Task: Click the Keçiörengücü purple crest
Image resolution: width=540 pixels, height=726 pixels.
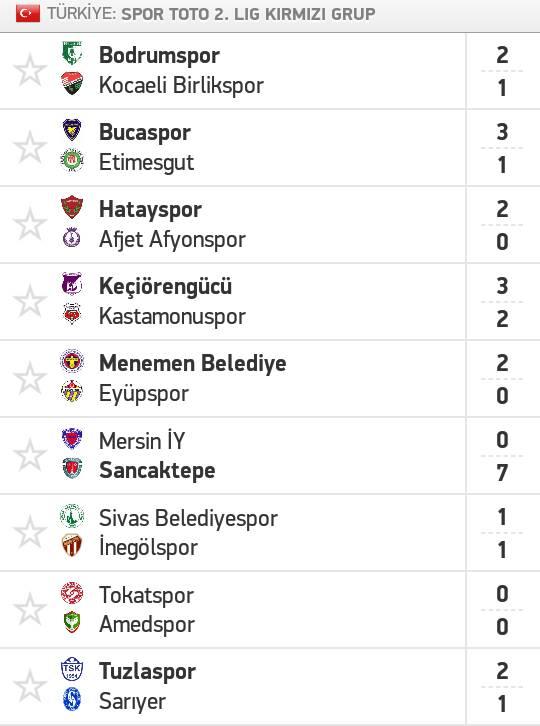Action: point(72,284)
